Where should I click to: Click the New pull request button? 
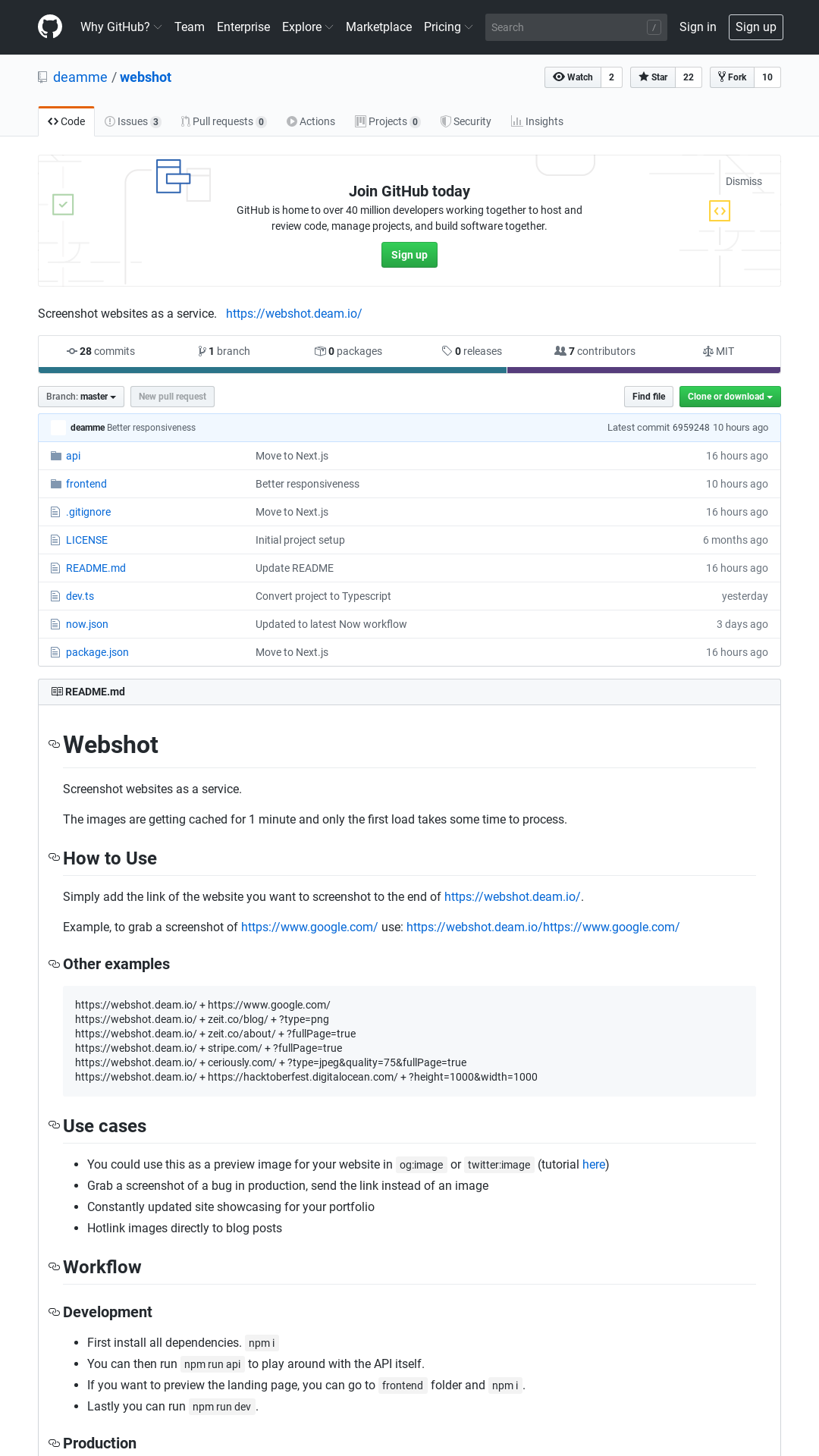point(173,397)
